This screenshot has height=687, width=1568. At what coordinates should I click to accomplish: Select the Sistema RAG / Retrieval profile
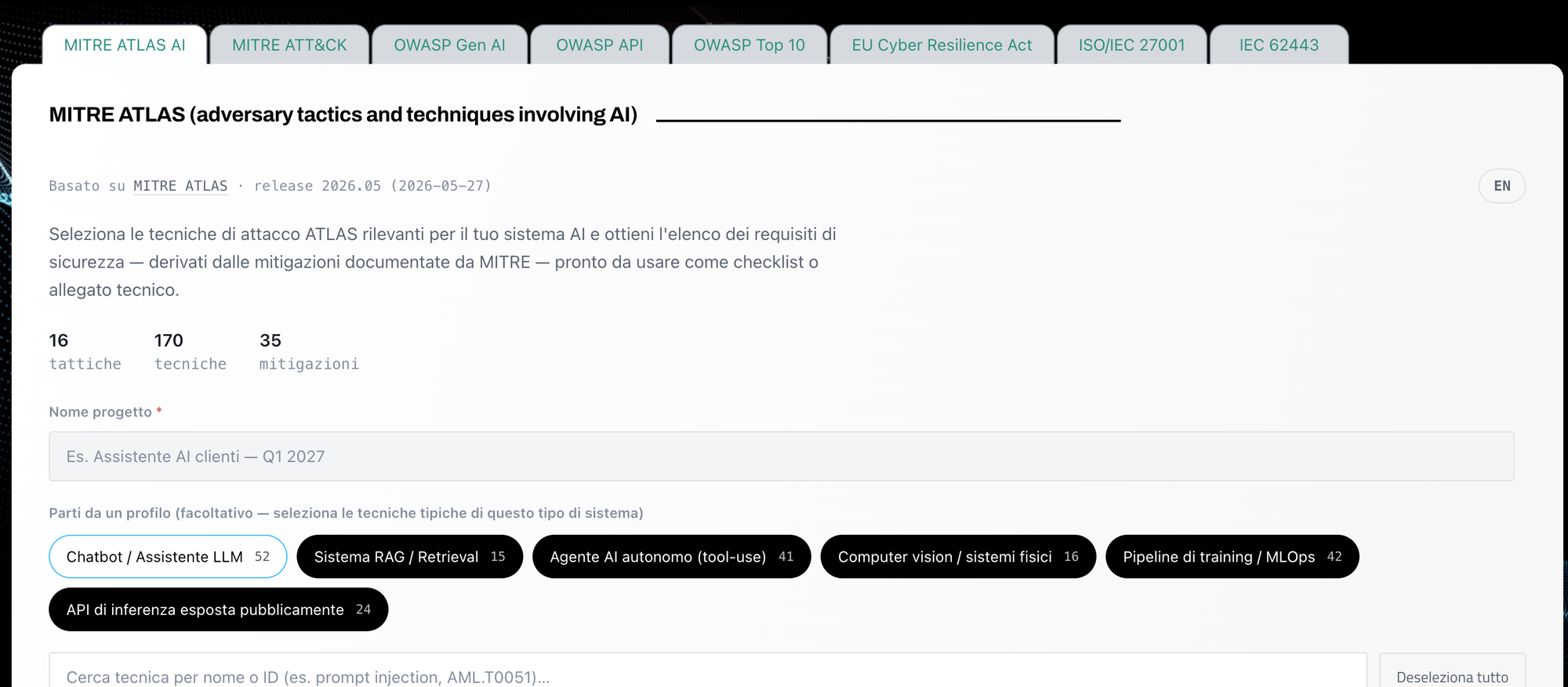click(409, 557)
